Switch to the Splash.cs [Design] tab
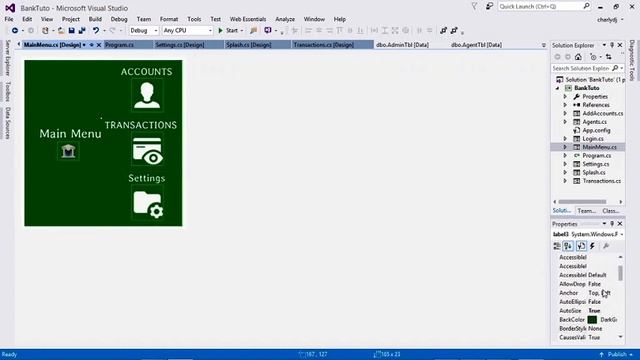The height and width of the screenshot is (360, 640). click(258, 45)
